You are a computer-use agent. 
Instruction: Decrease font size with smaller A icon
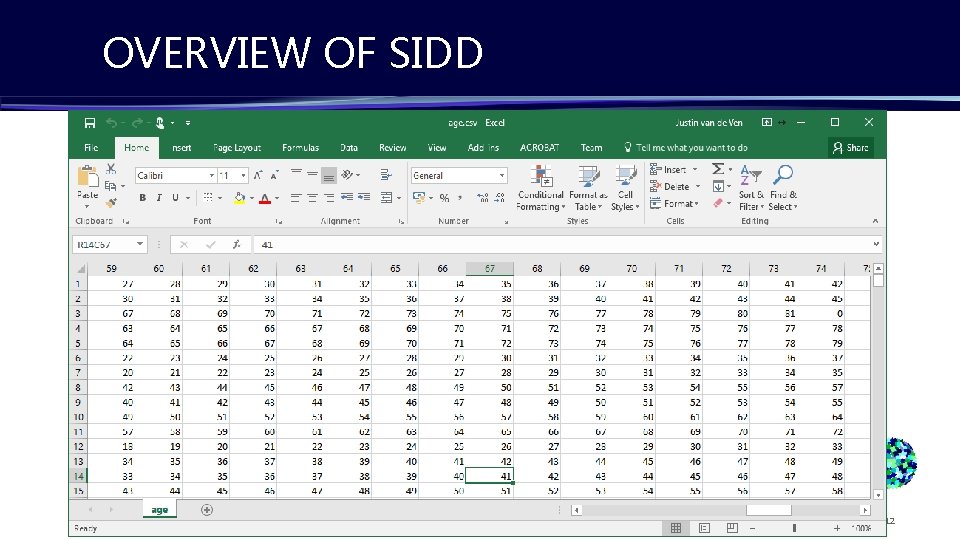point(274,176)
